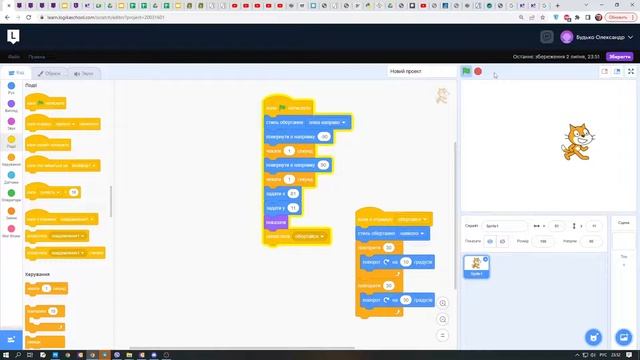The height and width of the screenshot is (360, 640).
Task: Open message dropdown in palette broadcast block
Action: pos(68,236)
